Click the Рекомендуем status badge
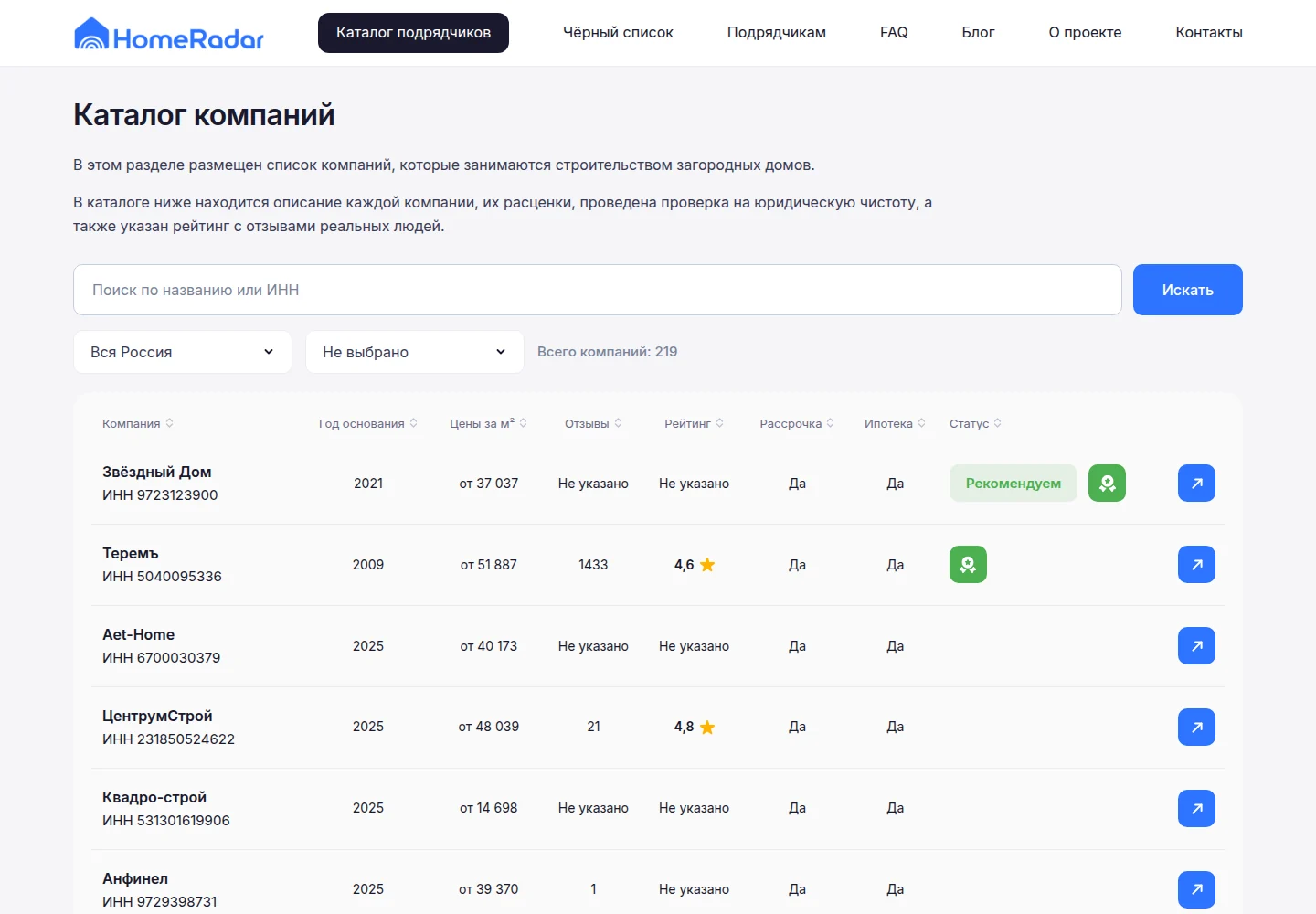1316x914 pixels. tap(1014, 483)
